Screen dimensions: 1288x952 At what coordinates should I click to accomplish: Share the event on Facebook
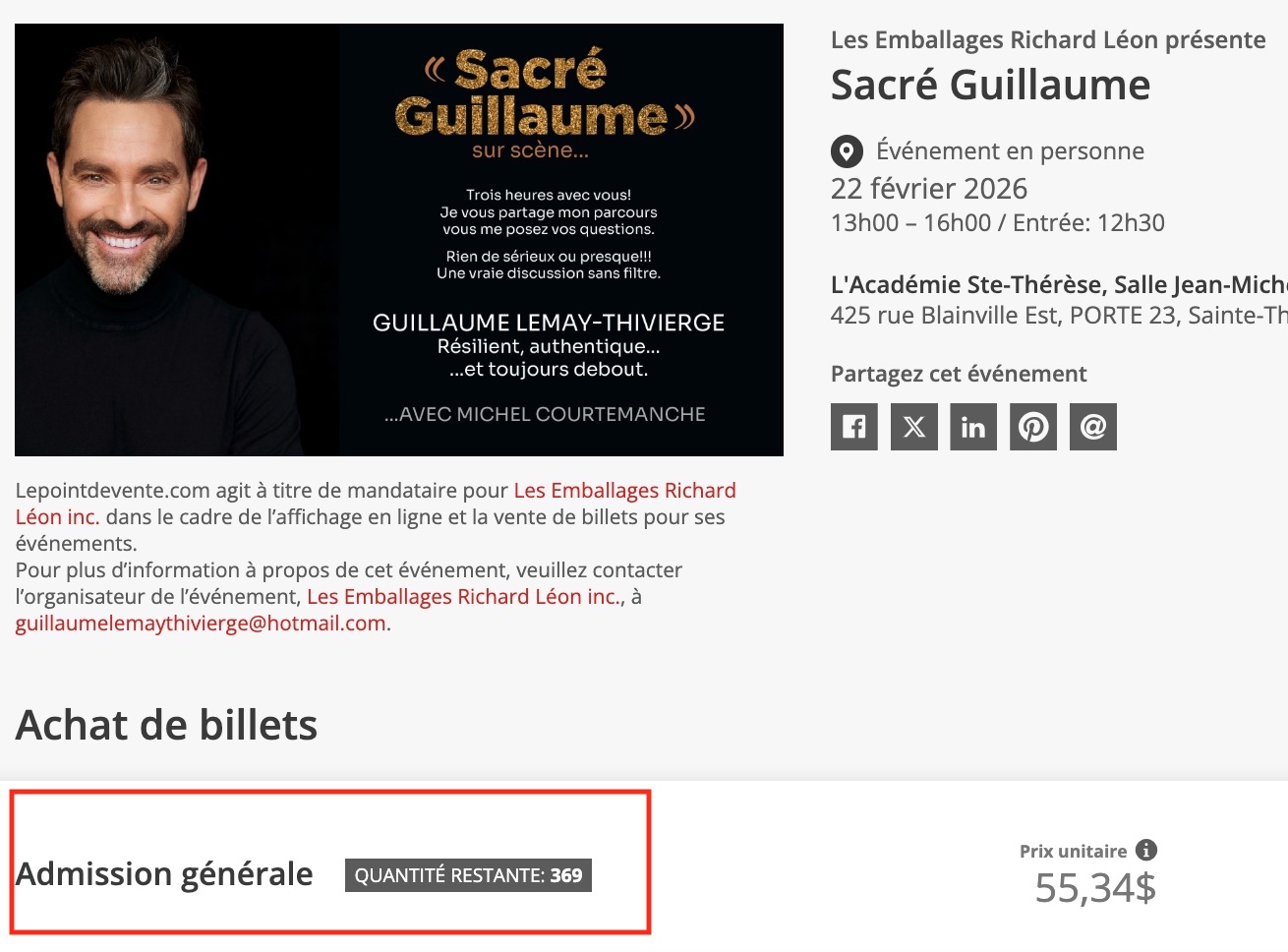click(x=853, y=427)
